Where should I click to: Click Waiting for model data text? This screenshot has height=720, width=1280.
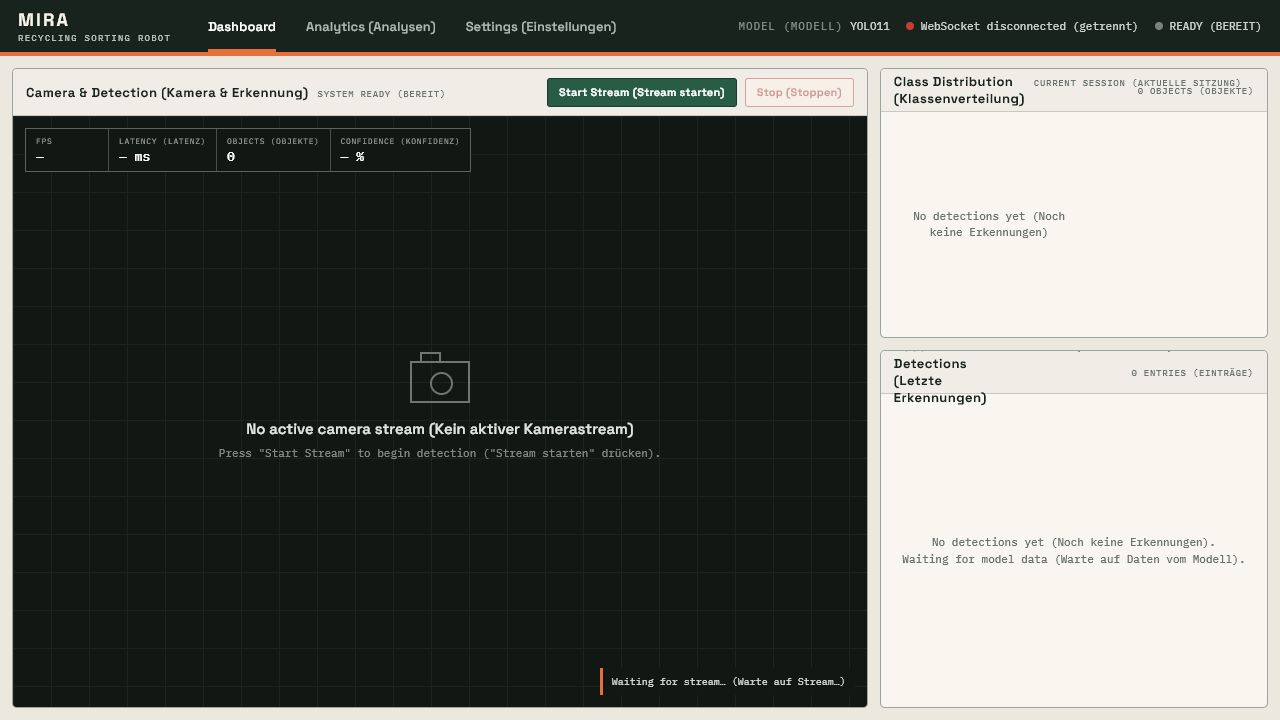(1074, 560)
